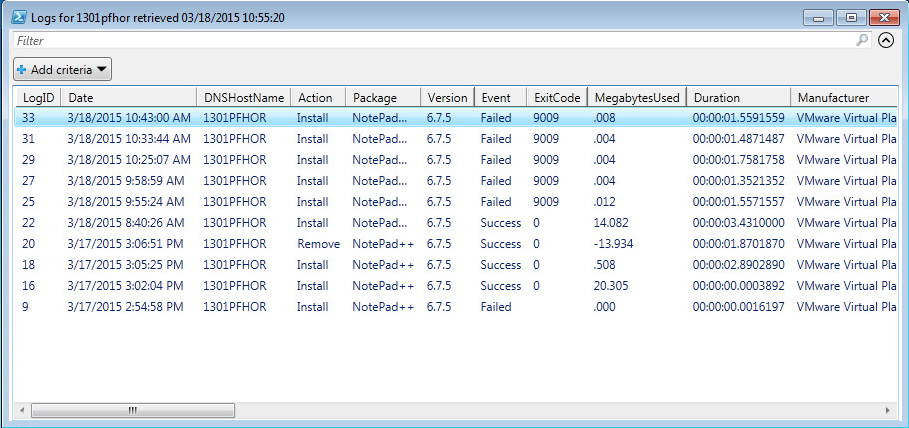Click the date 3/18/2015 10:25:07 AM

129,160
